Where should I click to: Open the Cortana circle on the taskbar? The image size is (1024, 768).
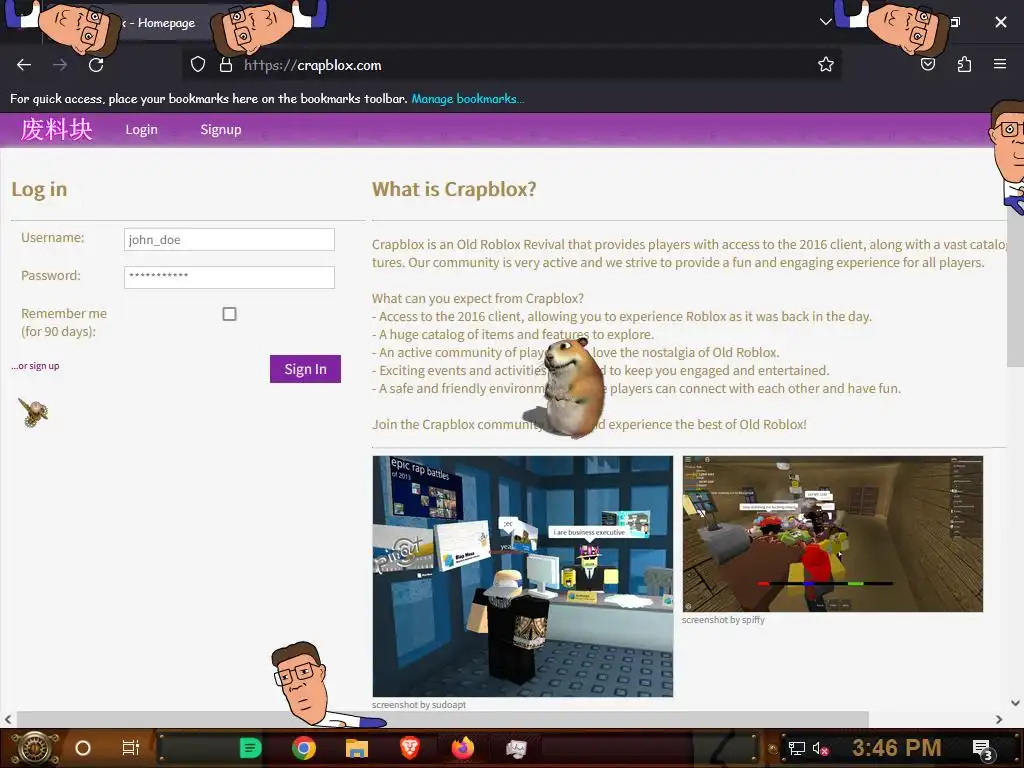[82, 748]
